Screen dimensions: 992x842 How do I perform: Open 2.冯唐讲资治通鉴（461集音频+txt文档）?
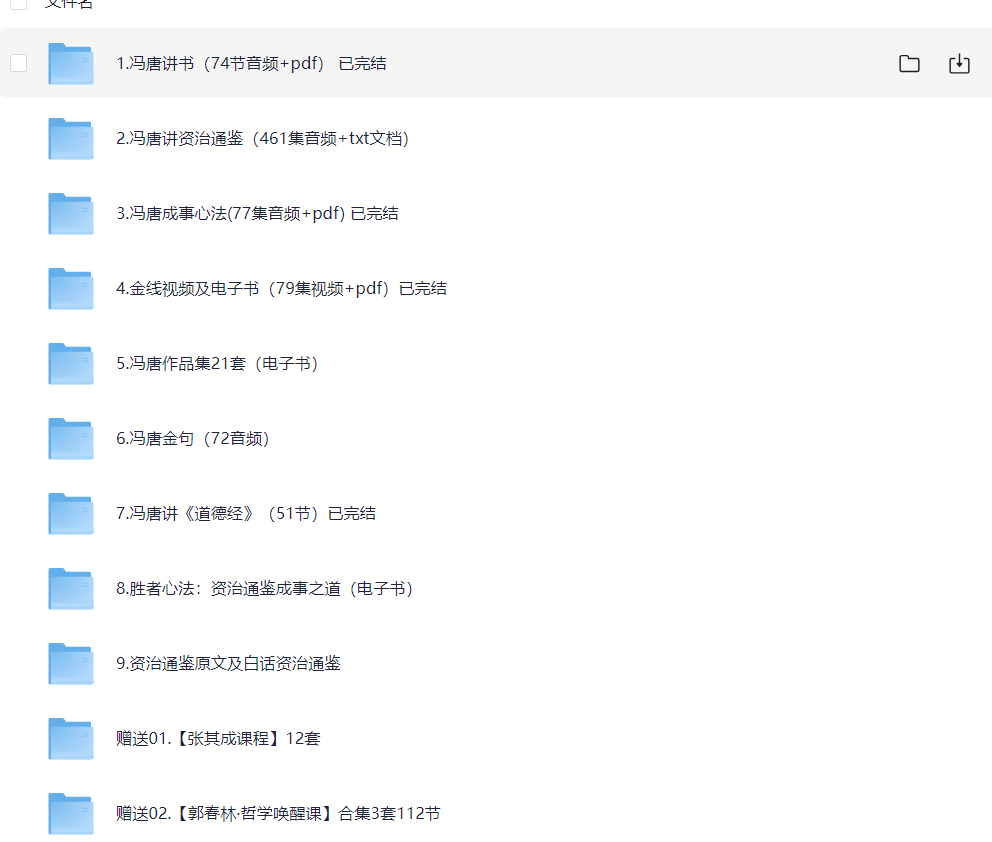point(263,139)
